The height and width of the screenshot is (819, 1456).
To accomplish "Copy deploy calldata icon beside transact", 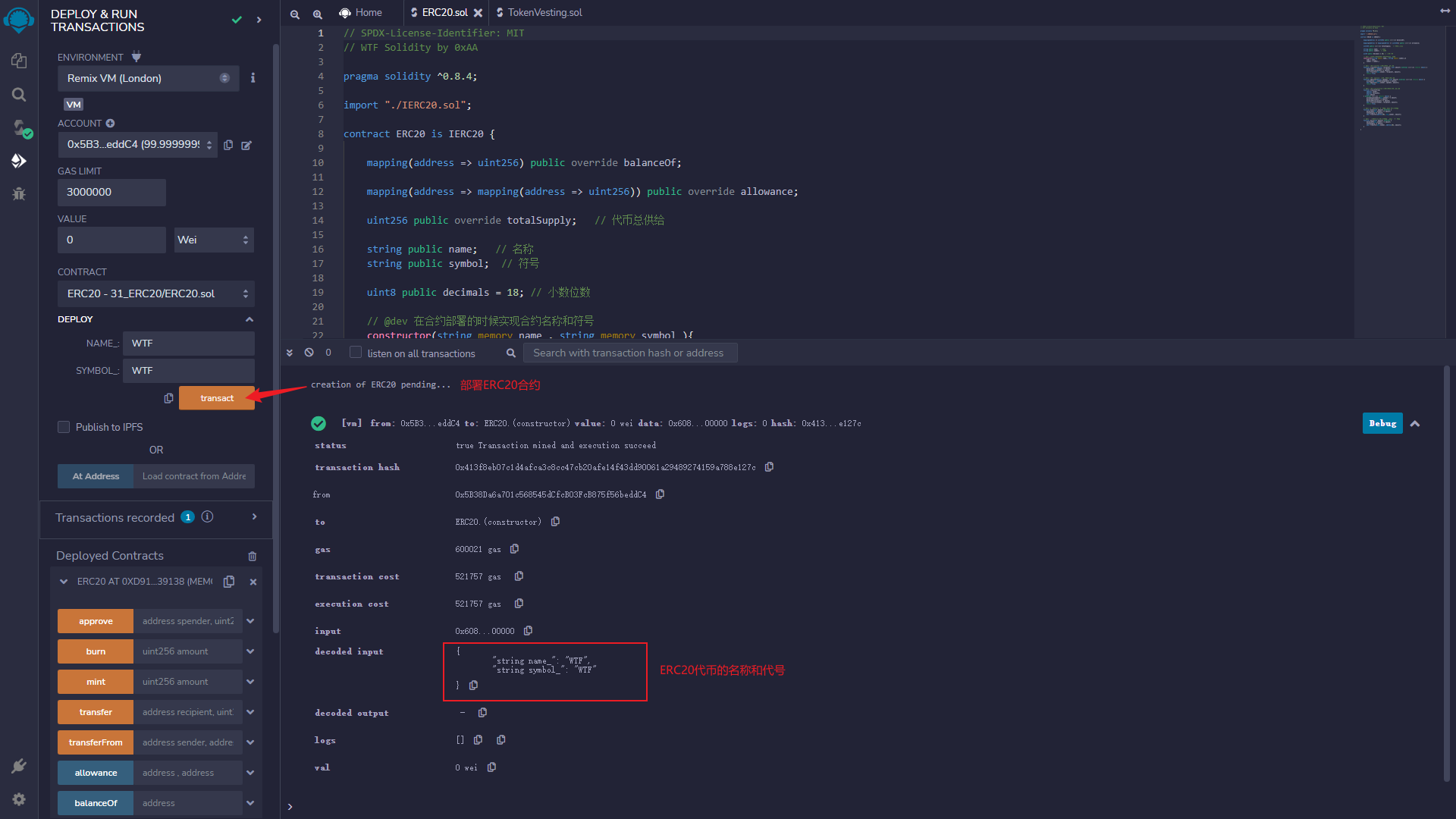I will [168, 398].
